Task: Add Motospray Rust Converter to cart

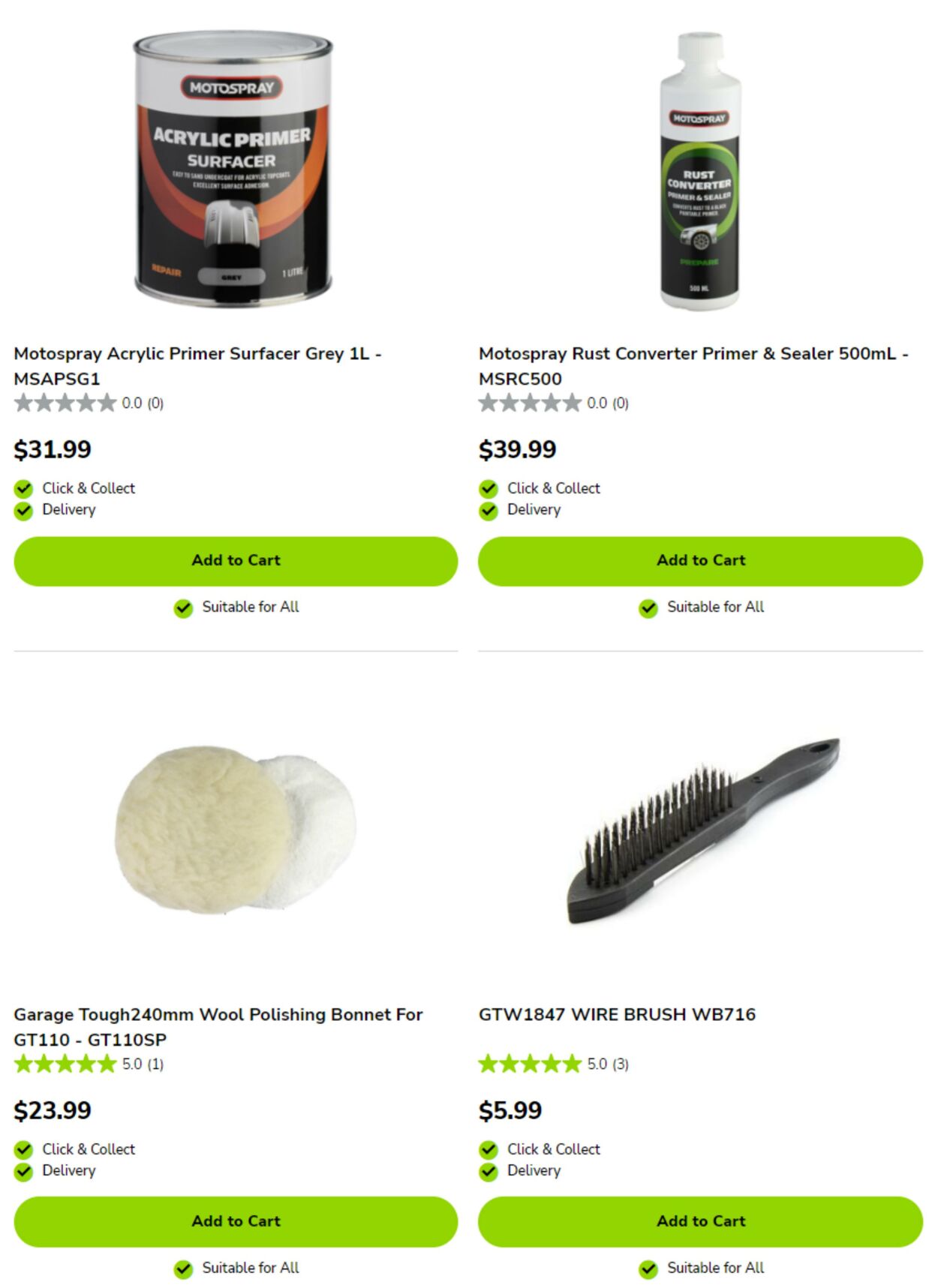Action: (700, 561)
